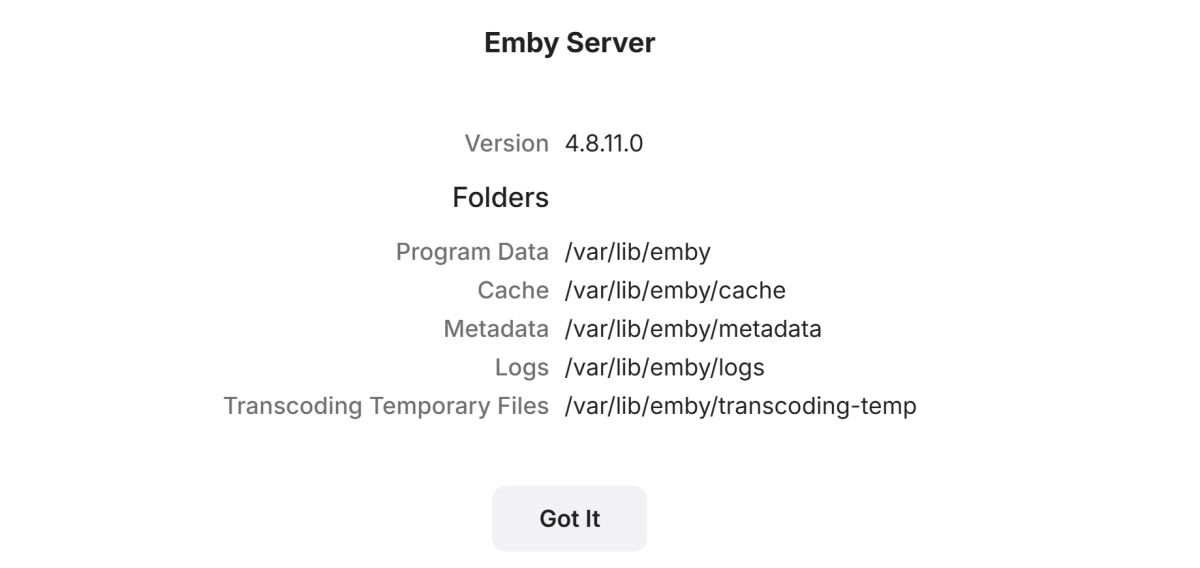Click the /var/lib/emby program data path

point(637,252)
